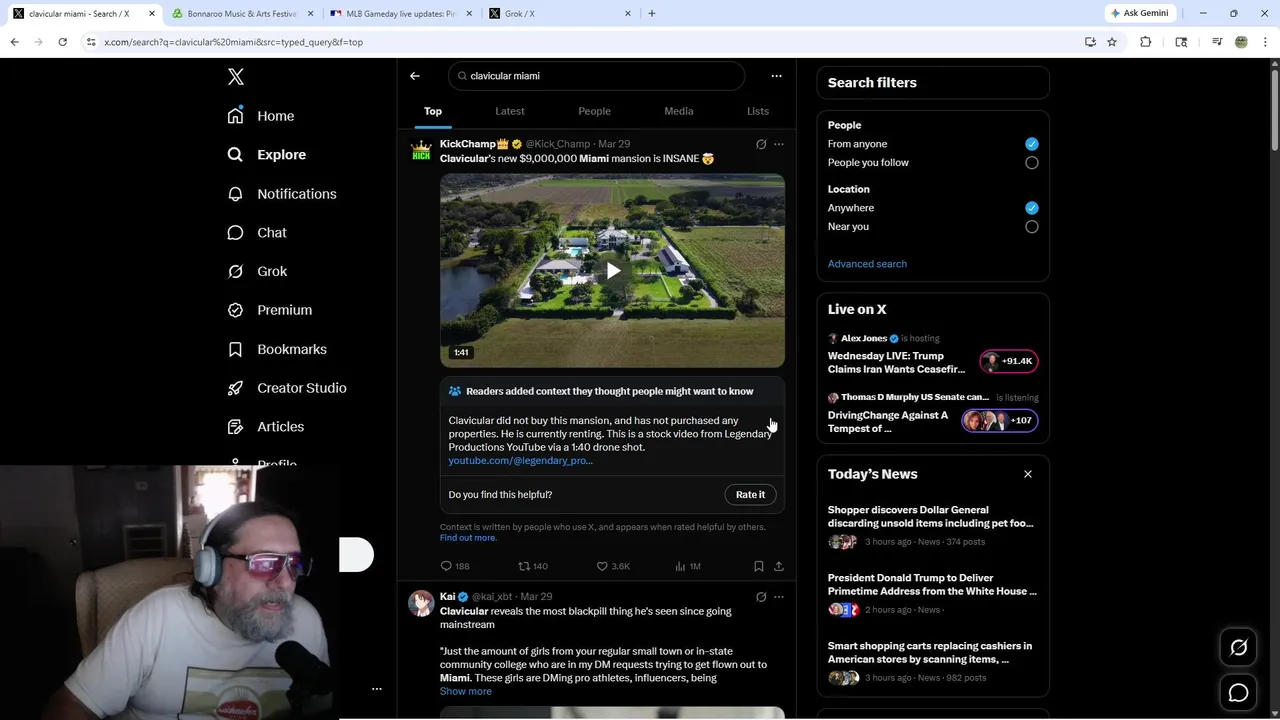Select From anyone radio option
The width and height of the screenshot is (1280, 720).
click(1031, 144)
